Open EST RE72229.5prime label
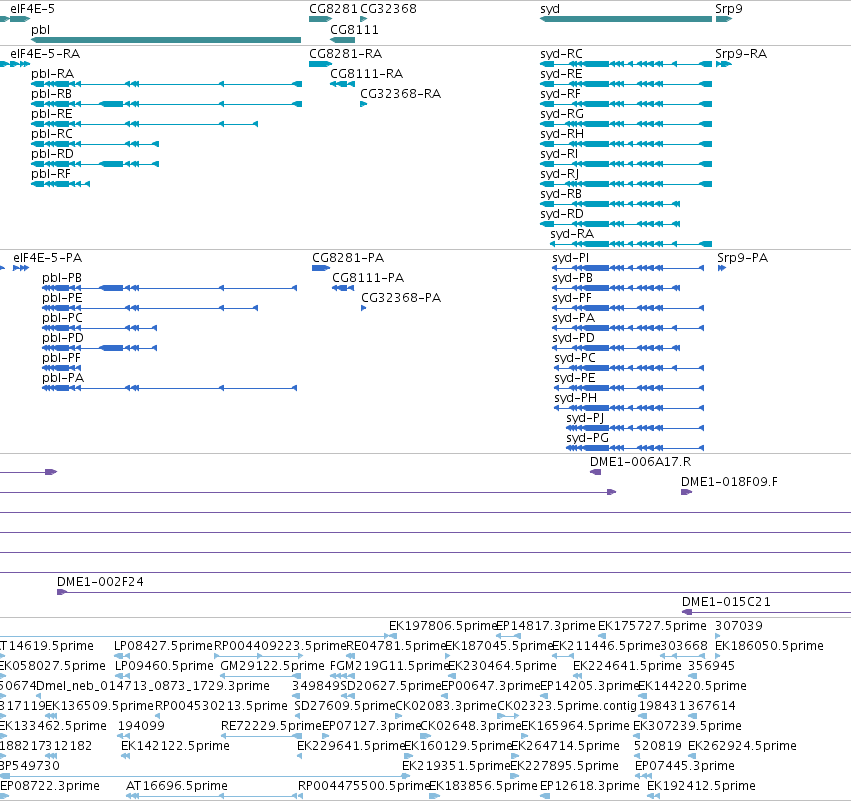Viewport: 851px width, 801px height. pyautogui.click(x=271, y=726)
